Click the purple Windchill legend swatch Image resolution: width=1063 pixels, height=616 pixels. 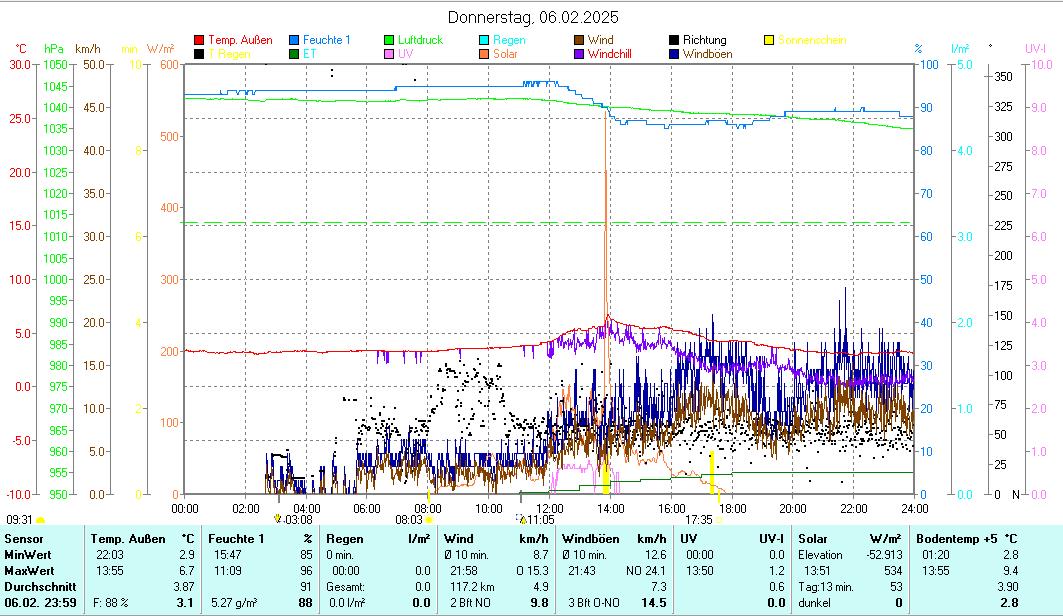579,54
